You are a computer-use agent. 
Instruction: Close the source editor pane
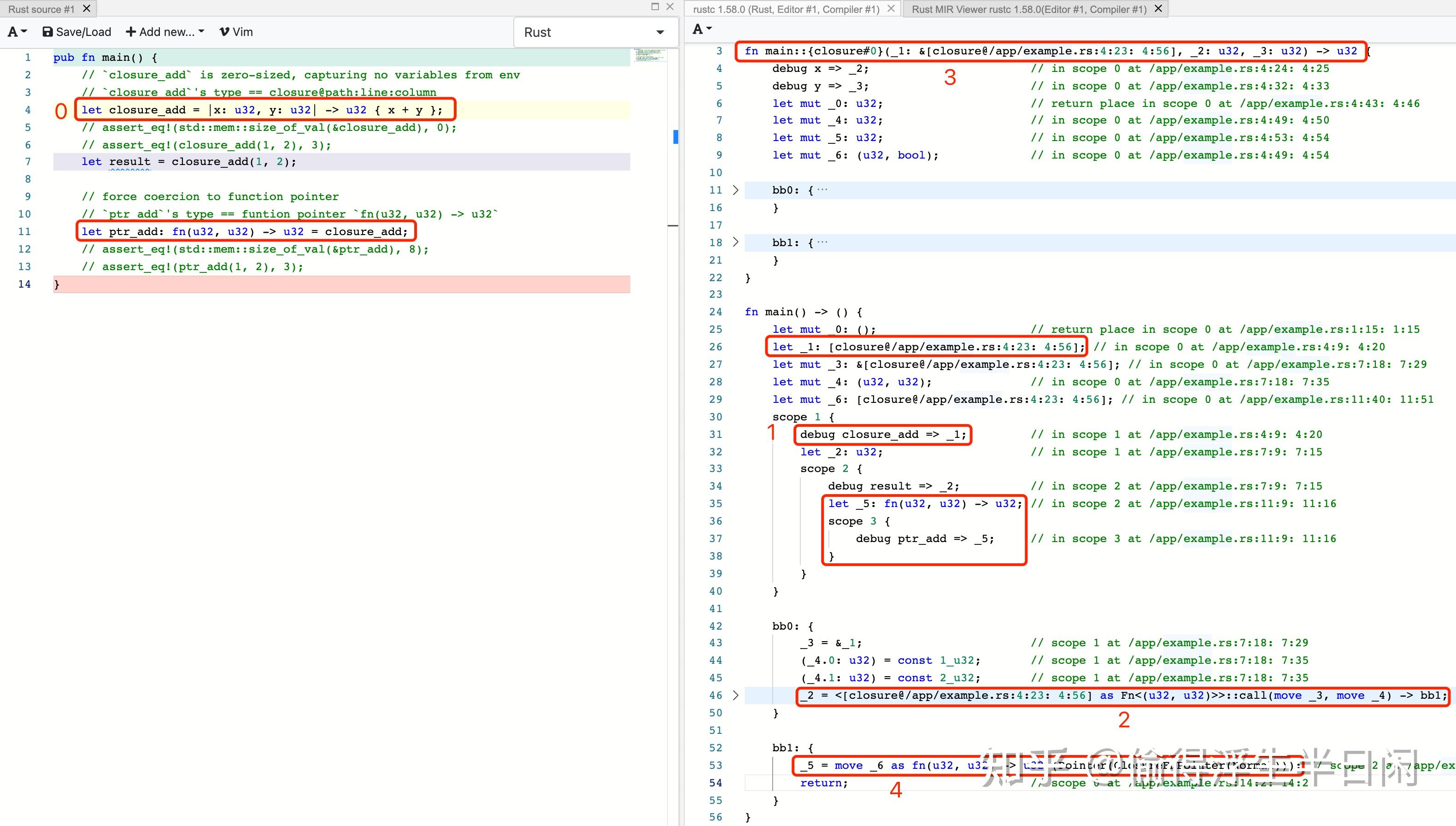pyautogui.click(x=669, y=7)
